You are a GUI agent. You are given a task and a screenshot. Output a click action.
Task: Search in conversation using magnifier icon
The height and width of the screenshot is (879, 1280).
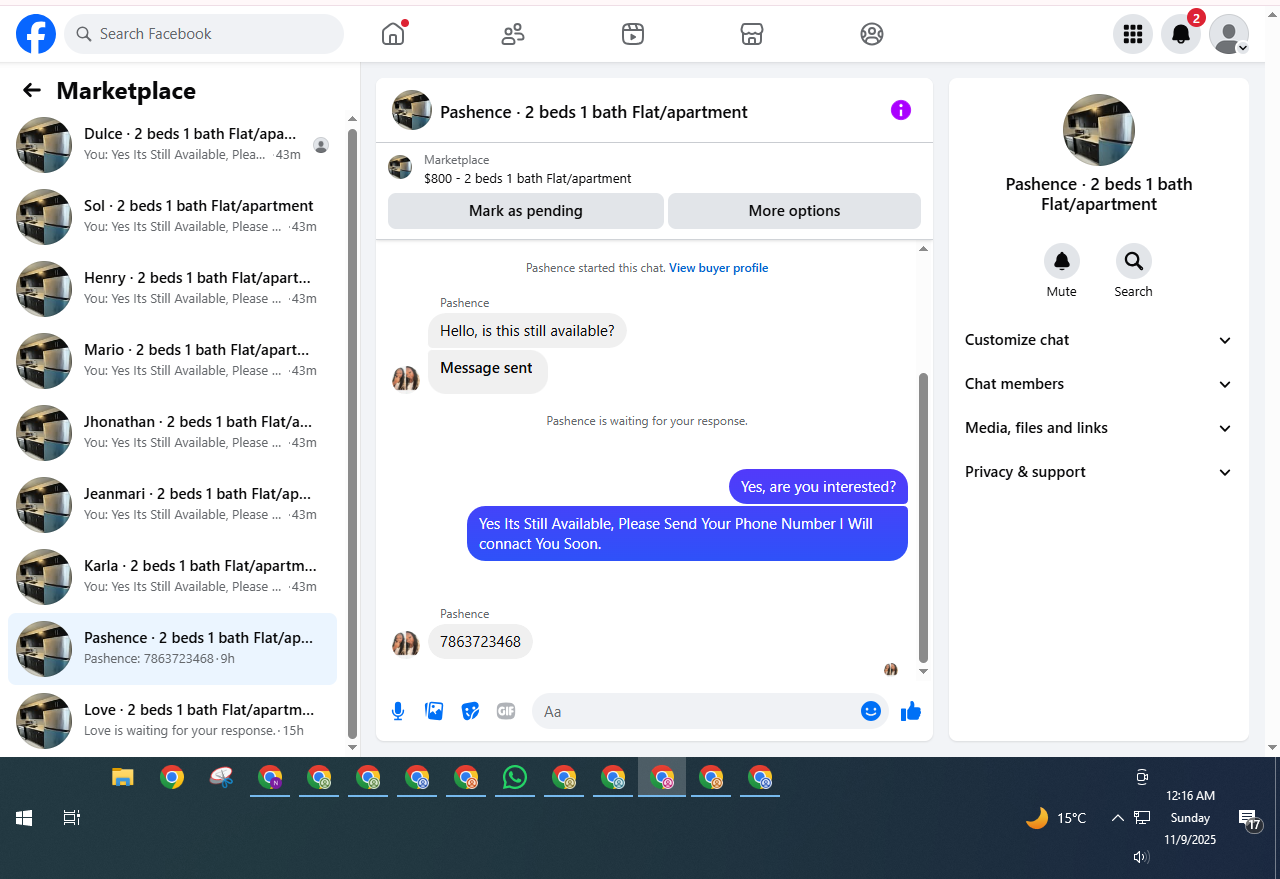[x=1134, y=262]
